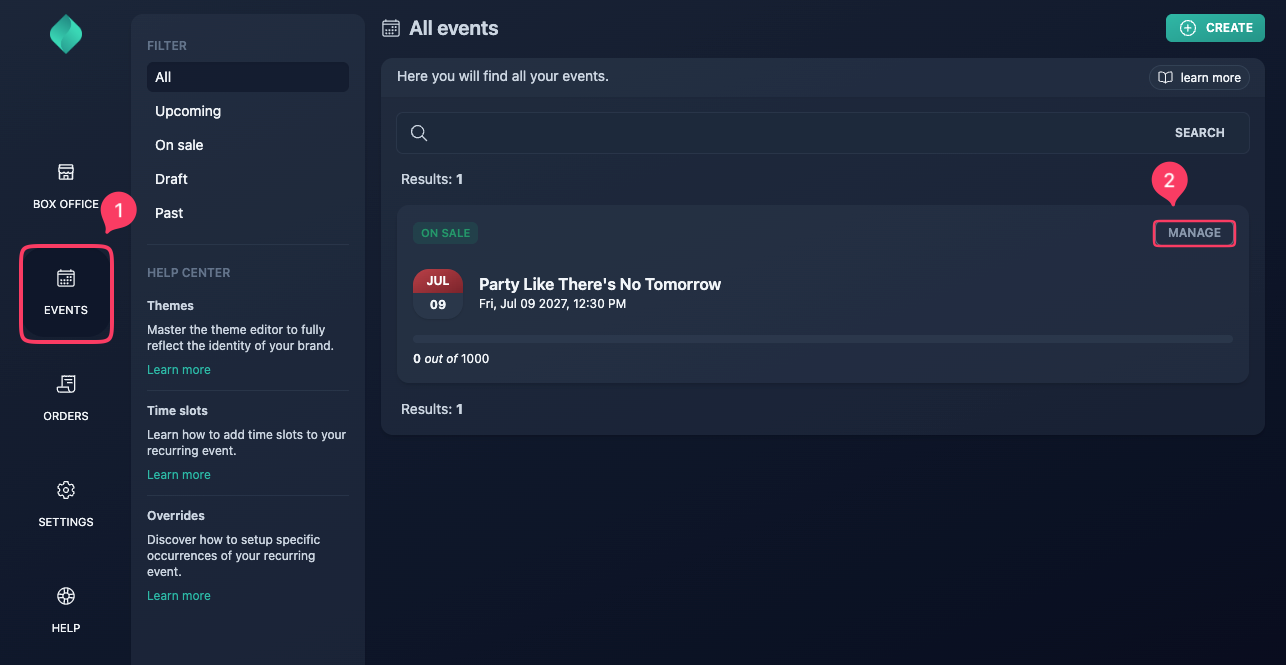Click the green app logo
1286x665 pixels.
pyautogui.click(x=66, y=35)
